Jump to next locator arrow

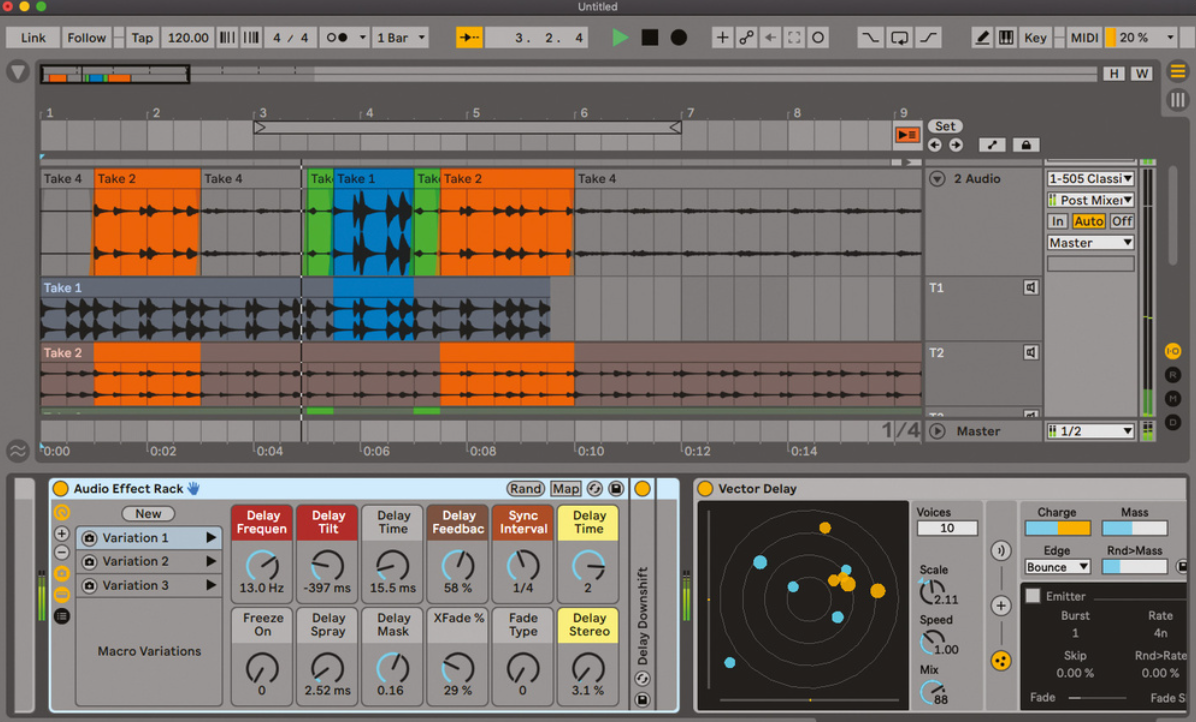[956, 145]
